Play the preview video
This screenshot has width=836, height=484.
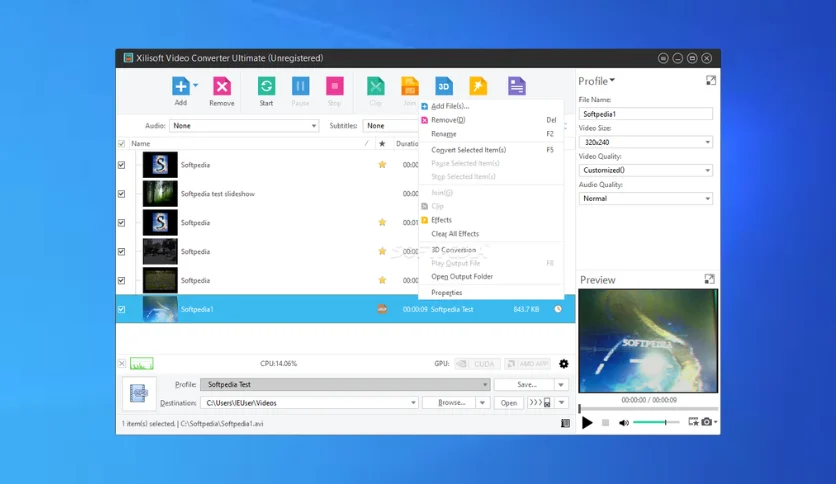587,423
